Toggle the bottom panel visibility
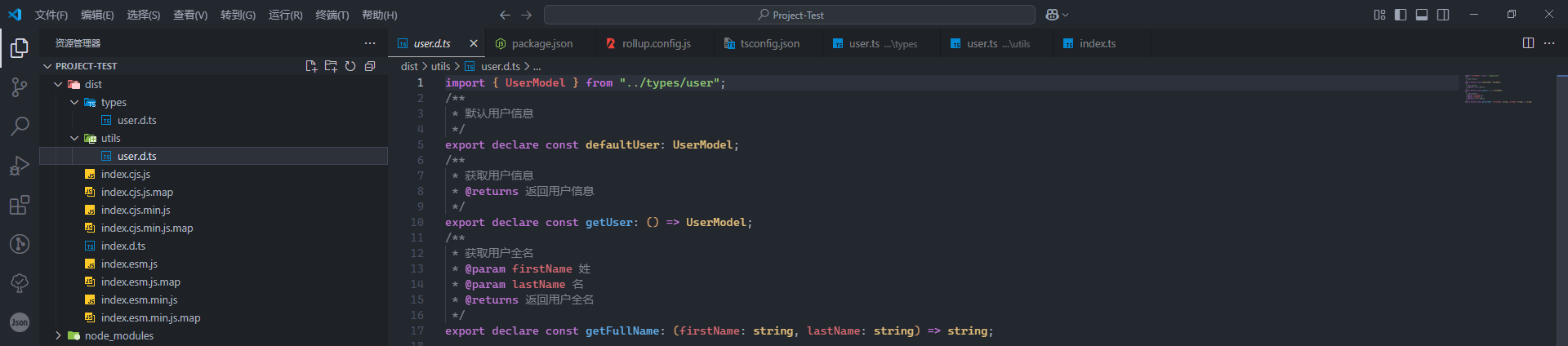 pyautogui.click(x=1422, y=15)
